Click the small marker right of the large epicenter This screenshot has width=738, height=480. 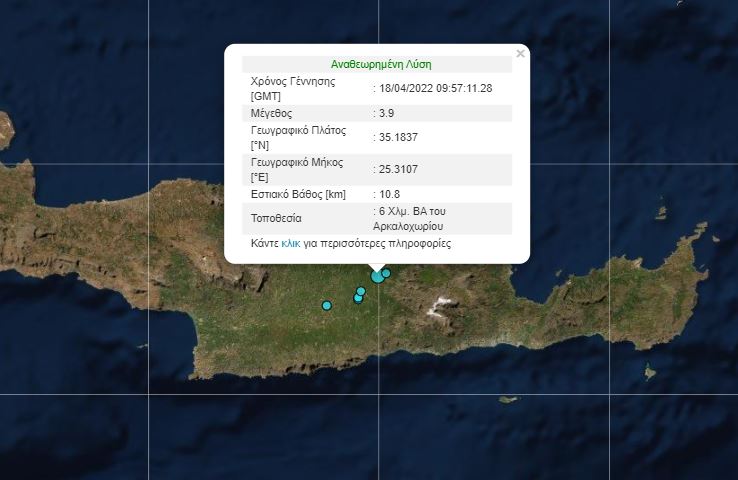pos(386,272)
